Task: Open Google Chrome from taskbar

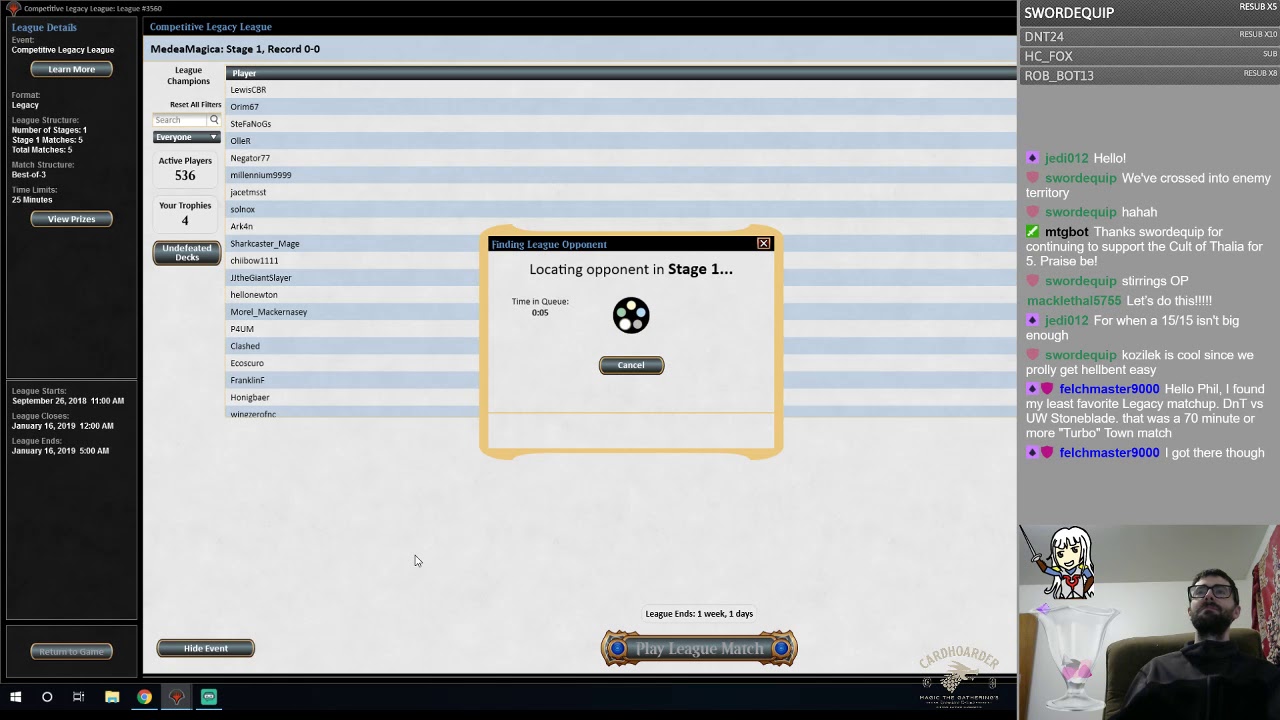Action: (144, 697)
